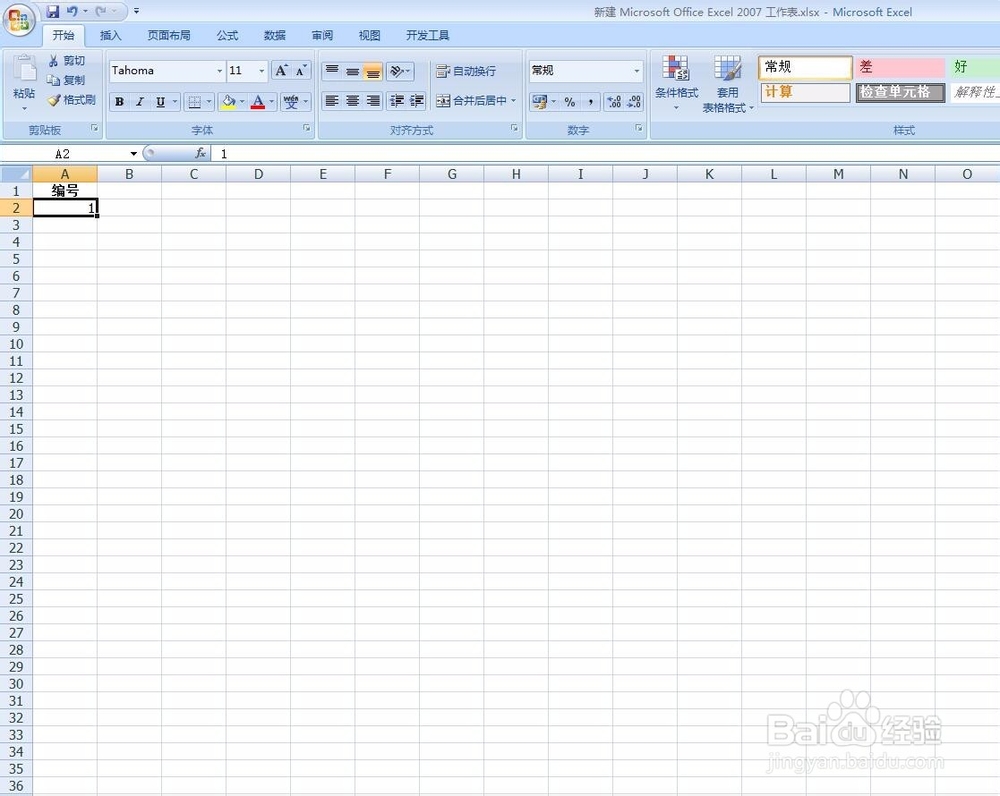Open the clipboard pane launcher 剪贴板

[94, 128]
